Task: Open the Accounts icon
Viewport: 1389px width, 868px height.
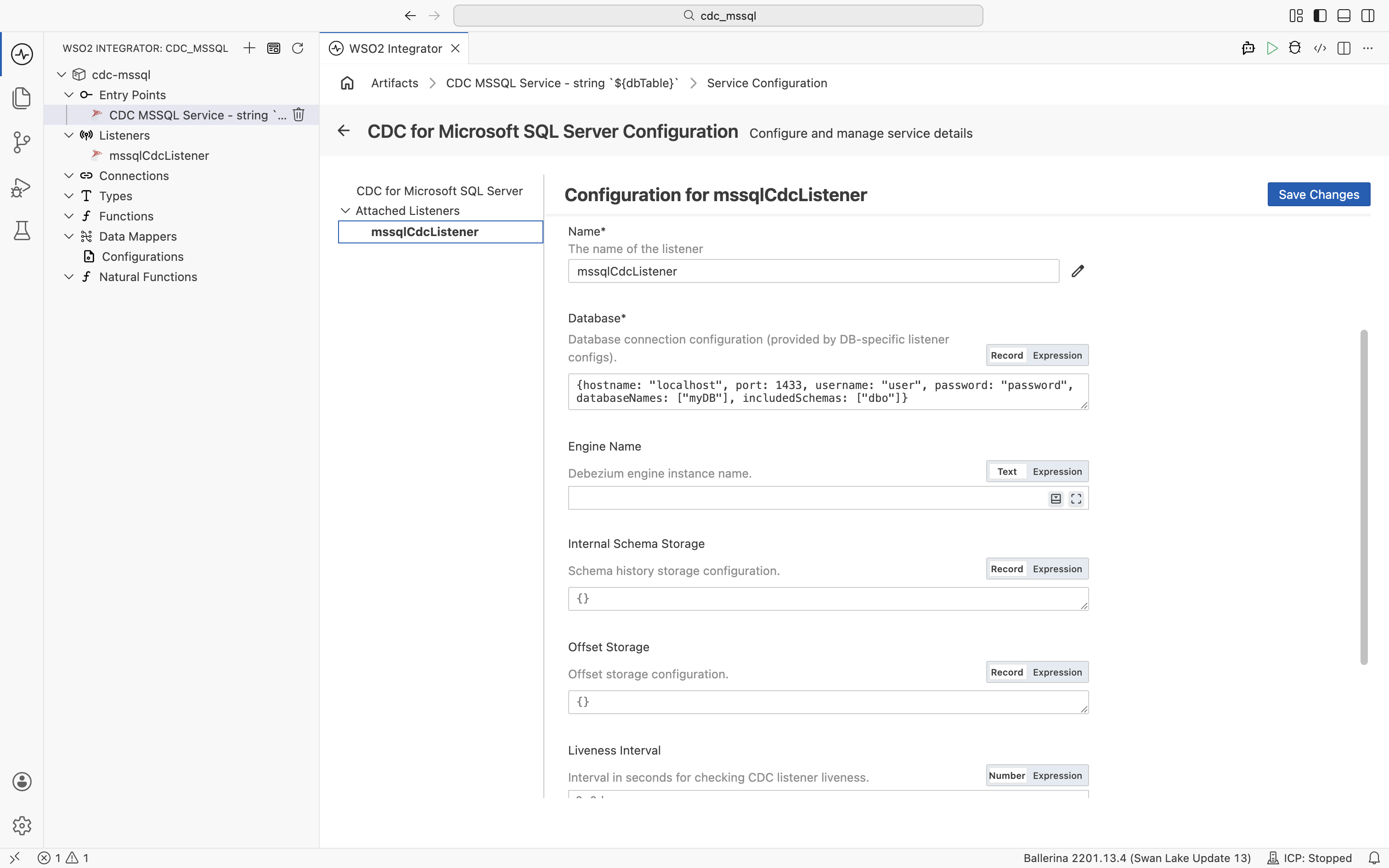Action: coord(22,781)
